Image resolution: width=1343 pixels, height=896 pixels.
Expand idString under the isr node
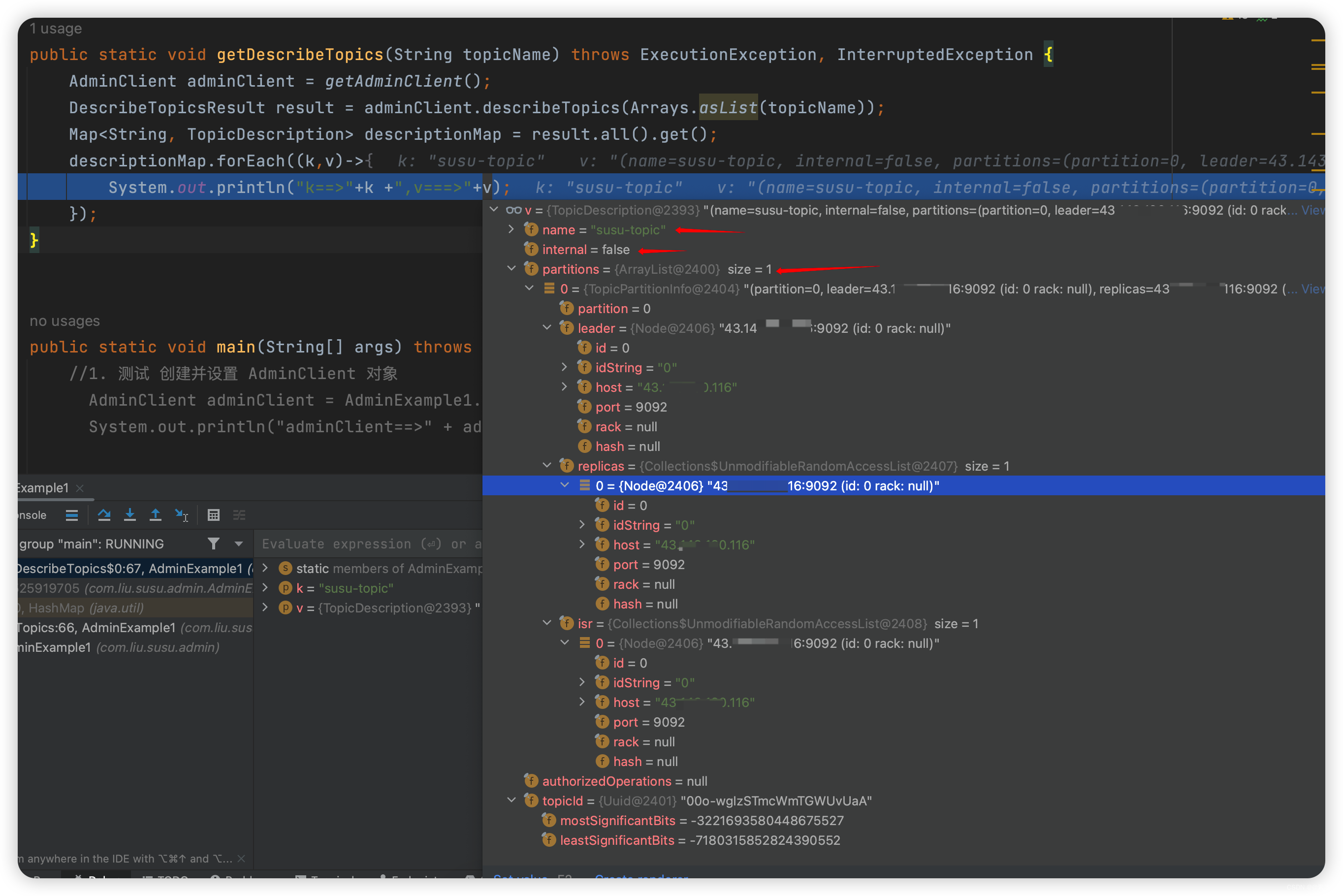[x=582, y=682]
